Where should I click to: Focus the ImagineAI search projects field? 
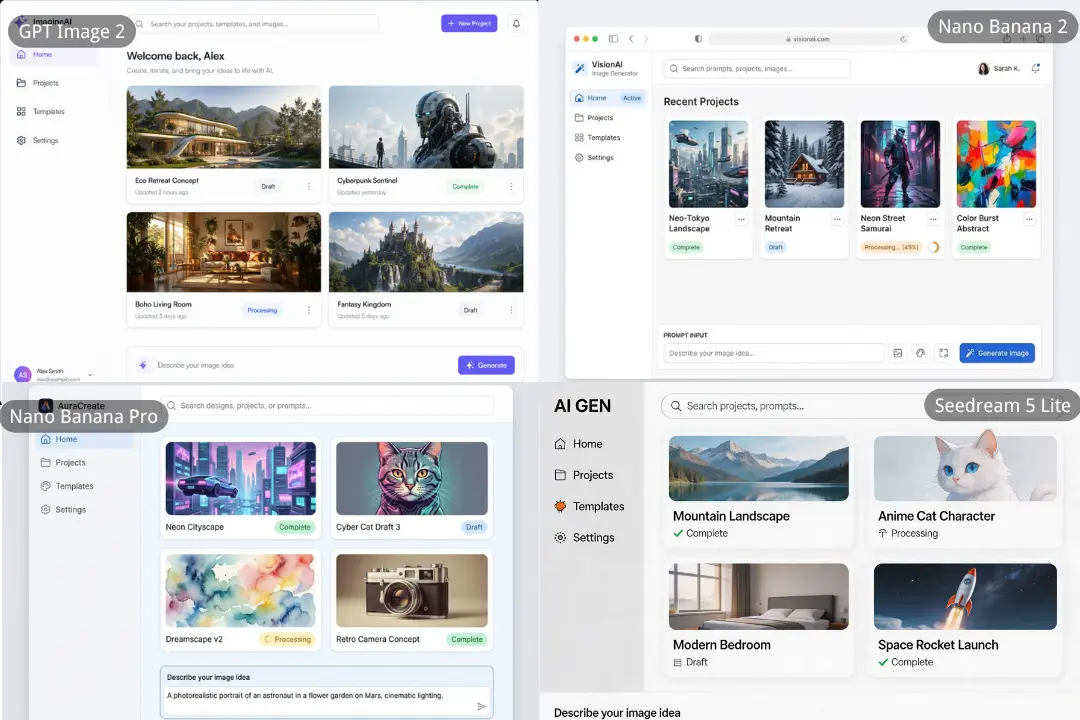[x=255, y=24]
